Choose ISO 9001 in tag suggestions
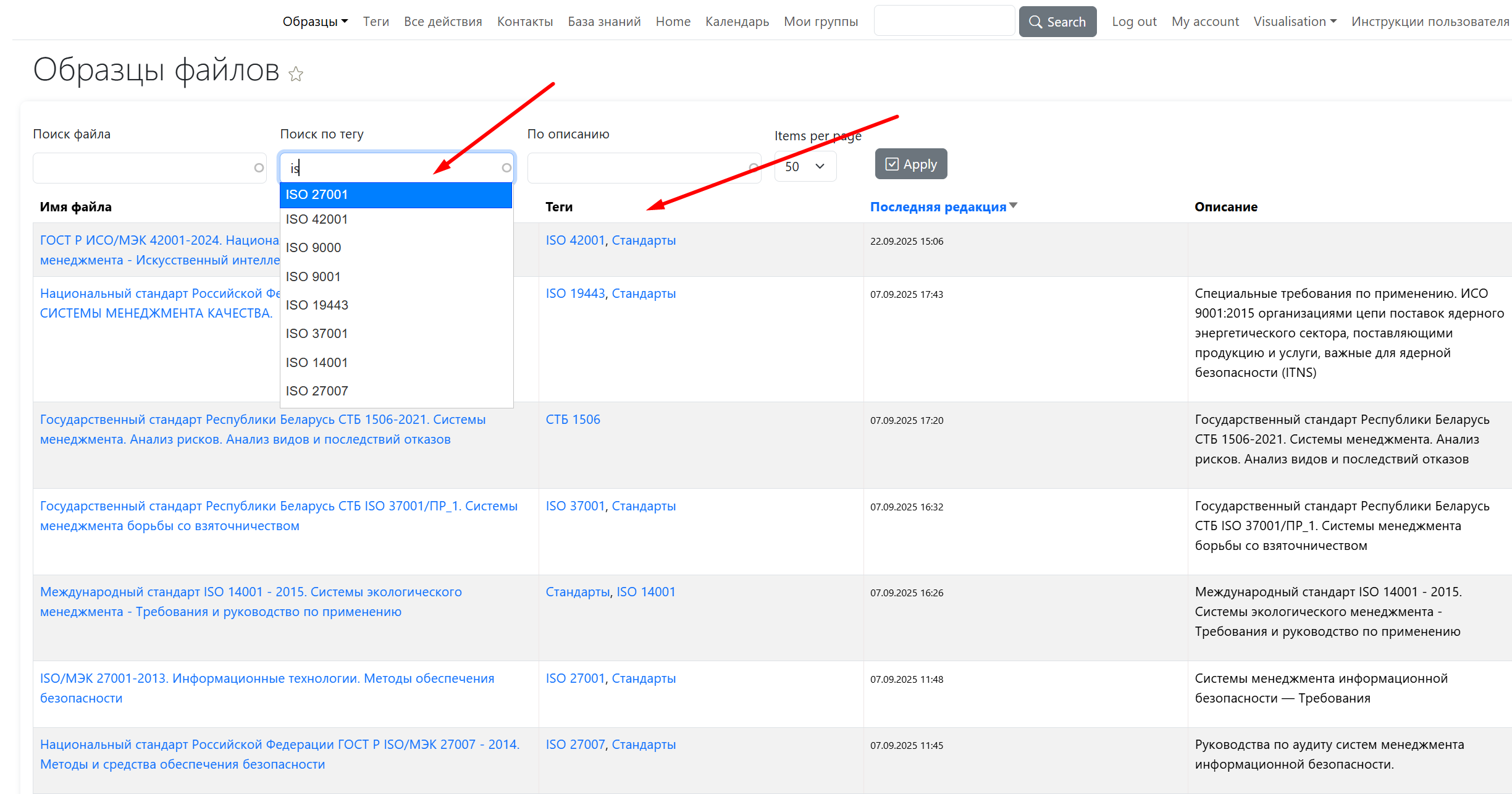Image resolution: width=1512 pixels, height=794 pixels. [x=395, y=277]
